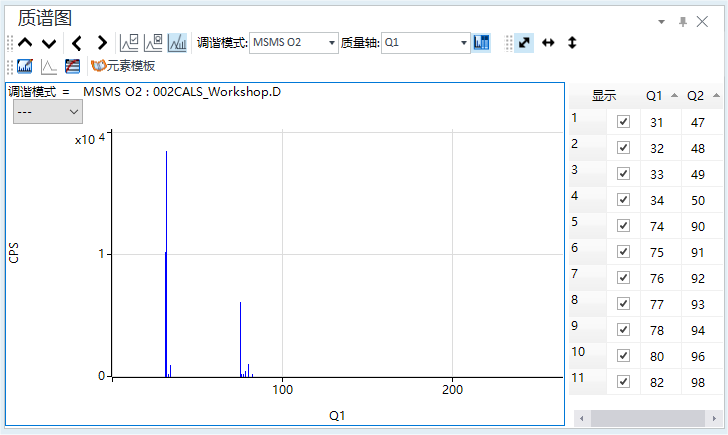Viewport: 728px width, 435px height.
Task: Select row header number 11
Action: coord(588,382)
